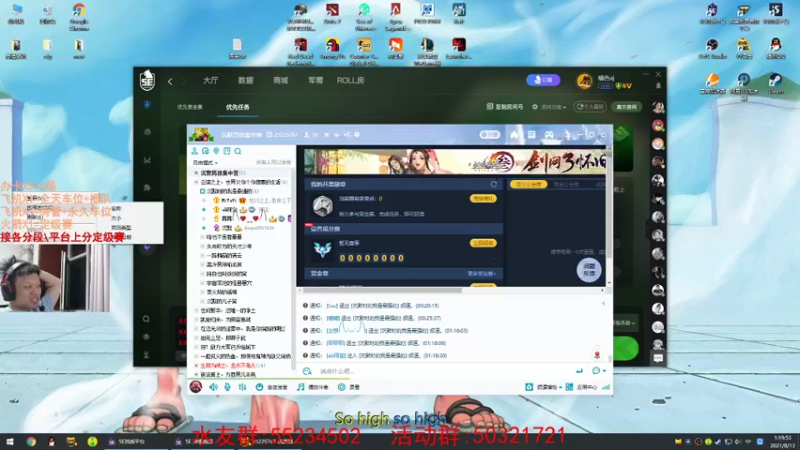Click the refresh icon in the blue panel header
The image size is (800, 450).
493,184
